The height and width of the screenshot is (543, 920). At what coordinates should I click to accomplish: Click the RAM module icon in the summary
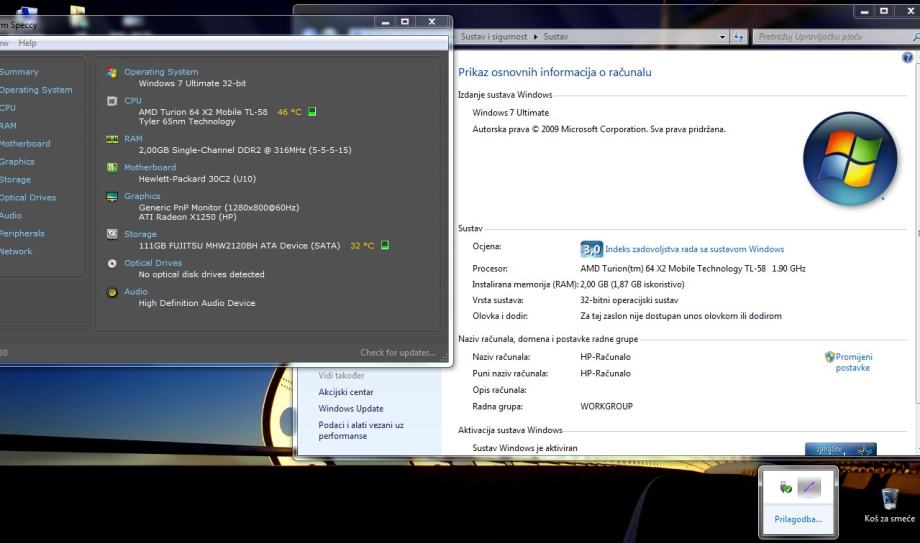(x=112, y=139)
